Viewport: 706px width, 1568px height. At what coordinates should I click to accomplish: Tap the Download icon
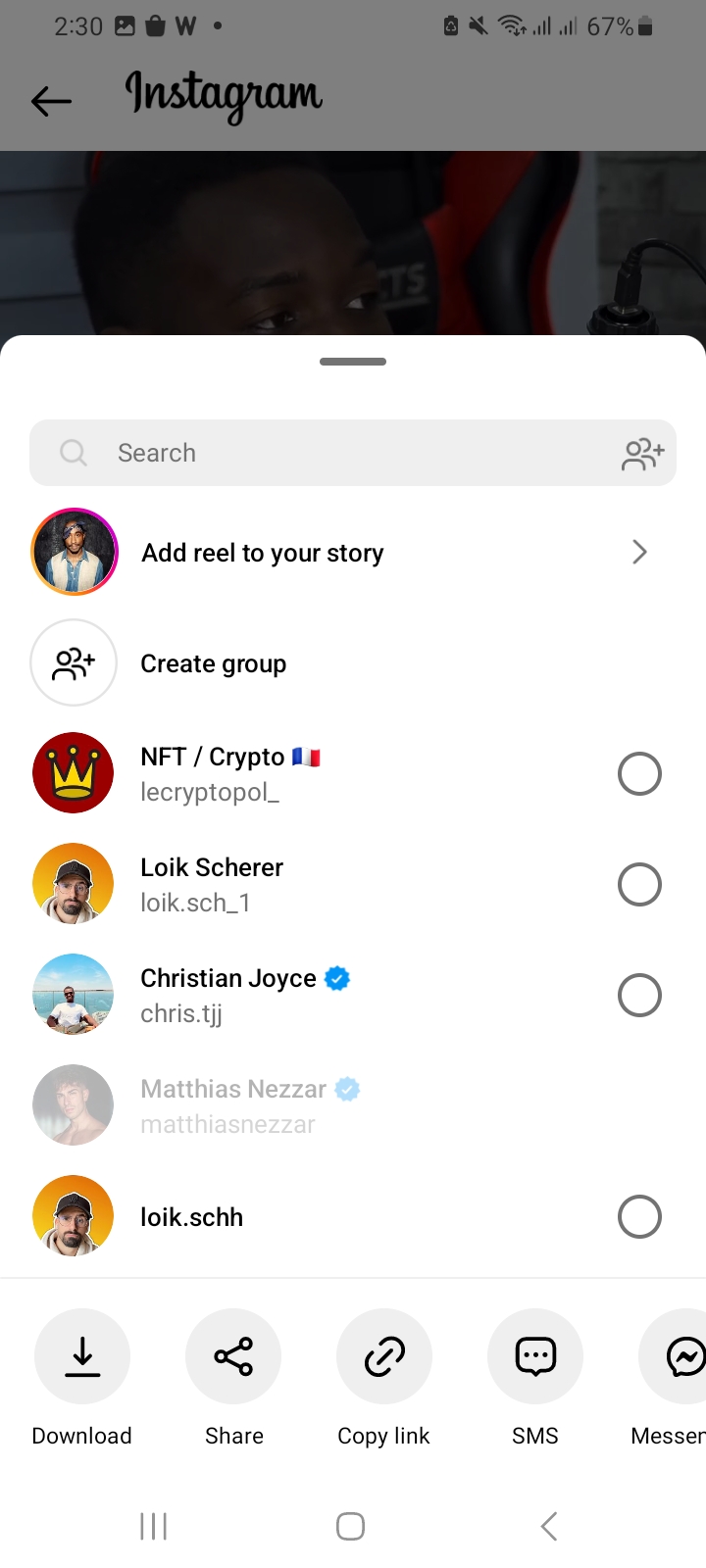tap(82, 1356)
